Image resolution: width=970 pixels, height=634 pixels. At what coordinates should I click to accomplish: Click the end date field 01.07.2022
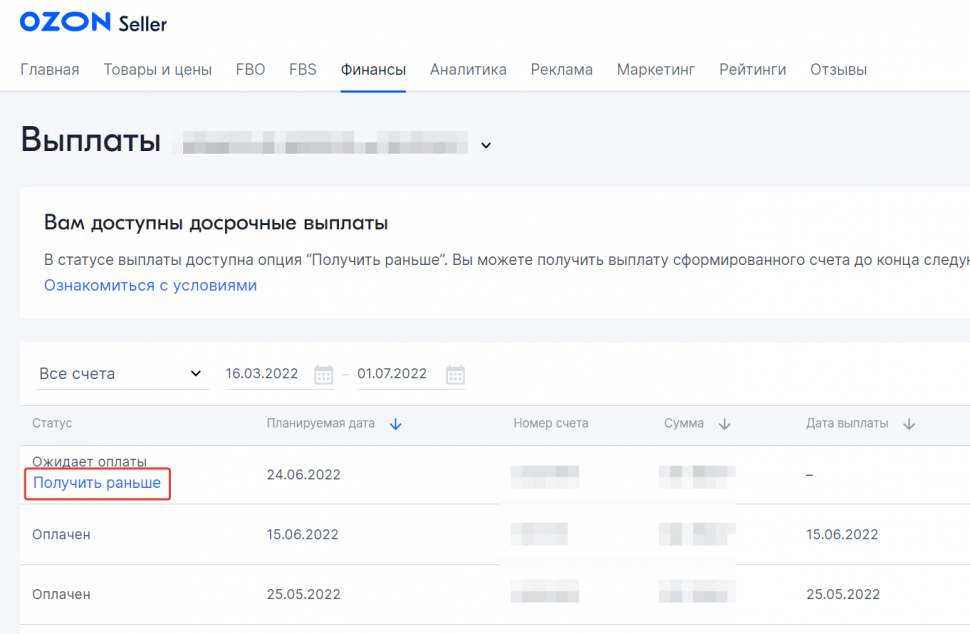392,374
